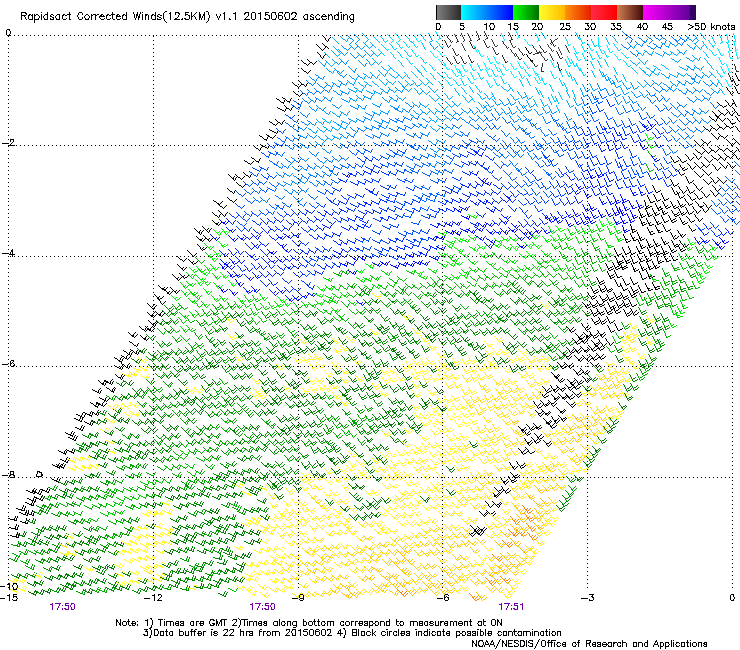Screen dimensions: 740x650
Task: Click latitude label -10 on left axis
Action: click(9, 587)
